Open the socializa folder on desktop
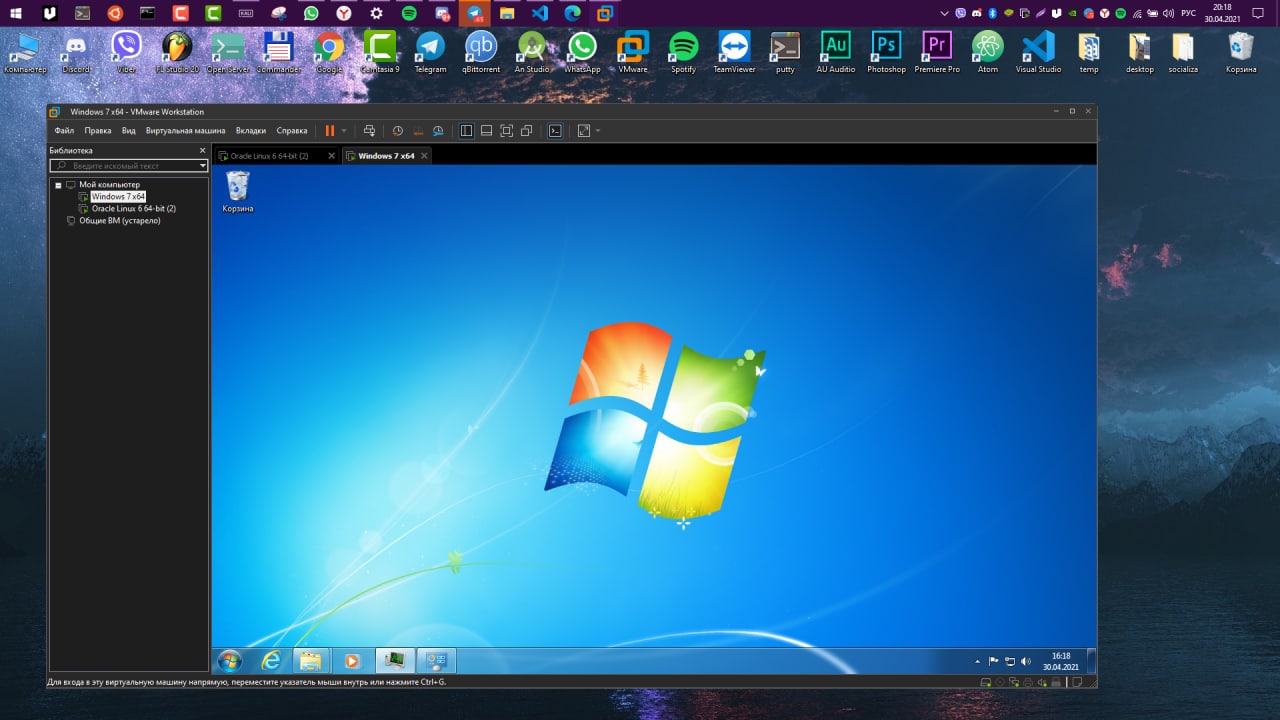This screenshot has height=720, width=1280. pyautogui.click(x=1182, y=52)
